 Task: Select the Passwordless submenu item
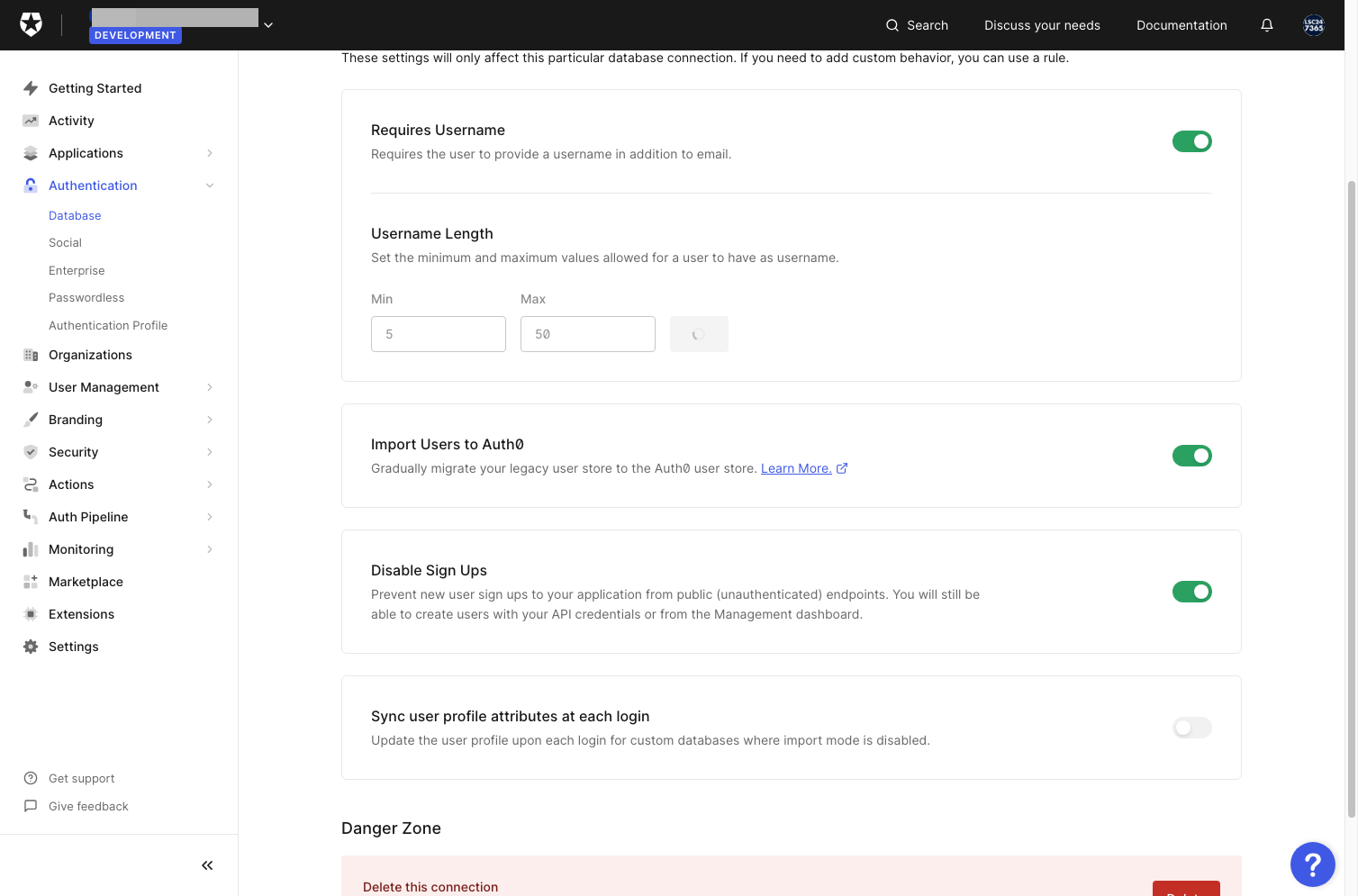pos(86,298)
